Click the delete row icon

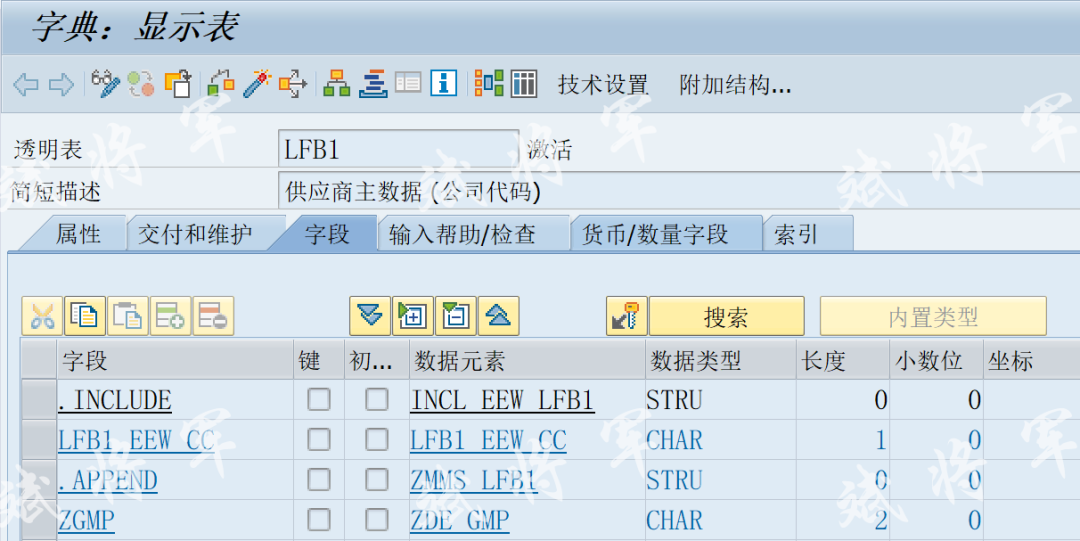point(213,316)
